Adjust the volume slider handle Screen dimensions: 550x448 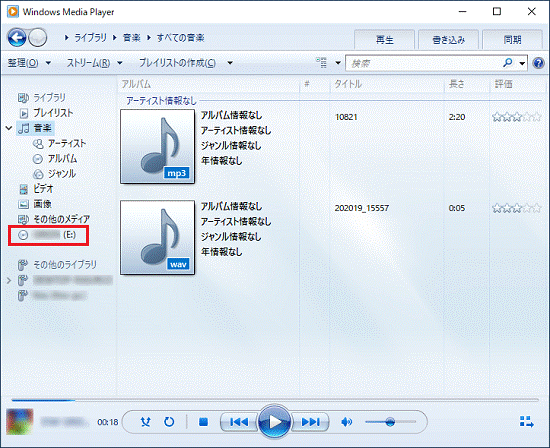tap(390, 422)
